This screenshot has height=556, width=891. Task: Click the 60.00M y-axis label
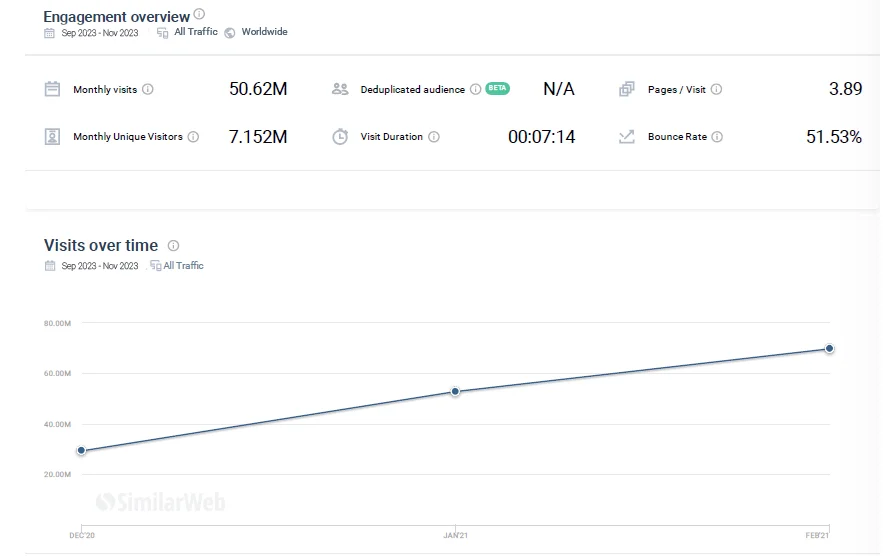(57, 374)
